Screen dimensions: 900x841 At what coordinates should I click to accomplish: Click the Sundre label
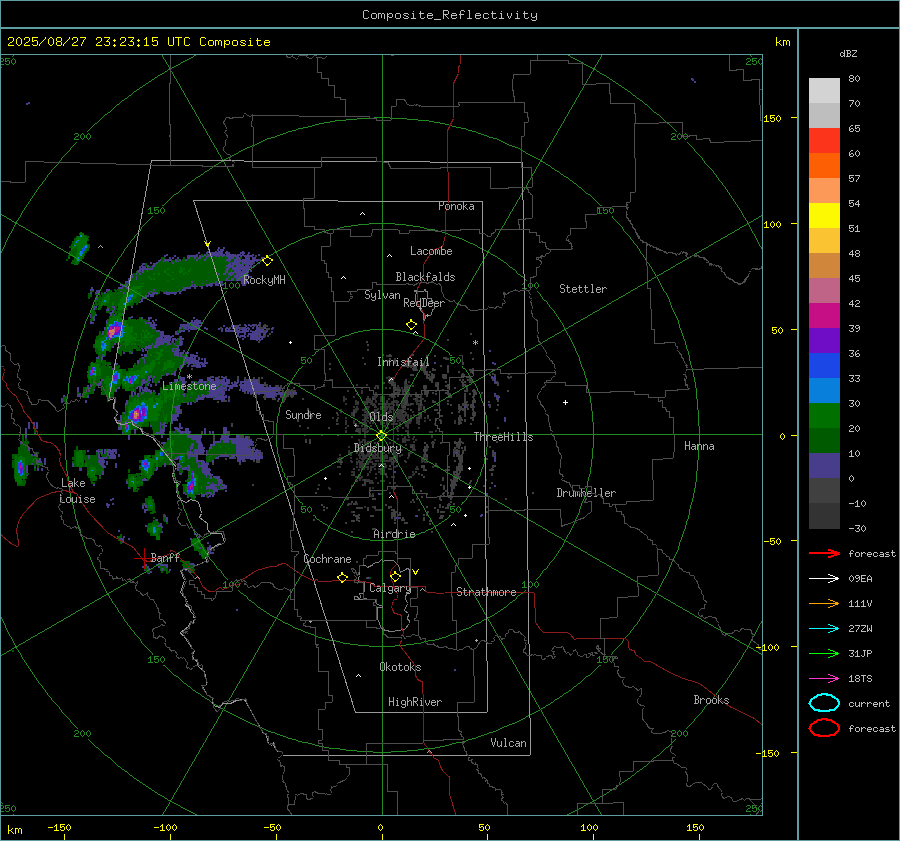tap(303, 414)
